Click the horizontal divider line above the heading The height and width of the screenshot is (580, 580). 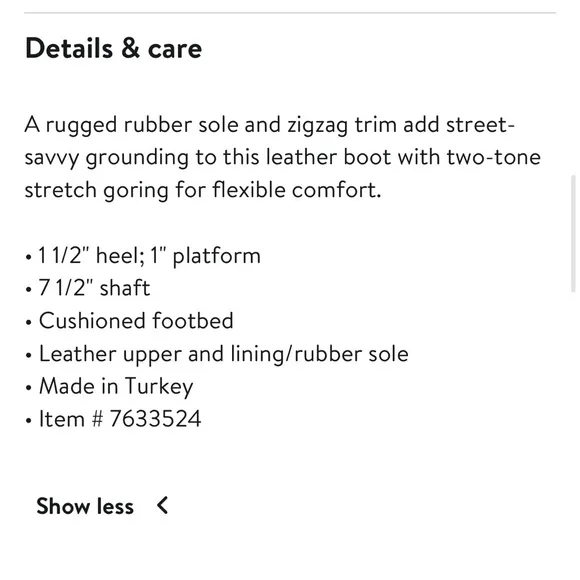(290, 13)
